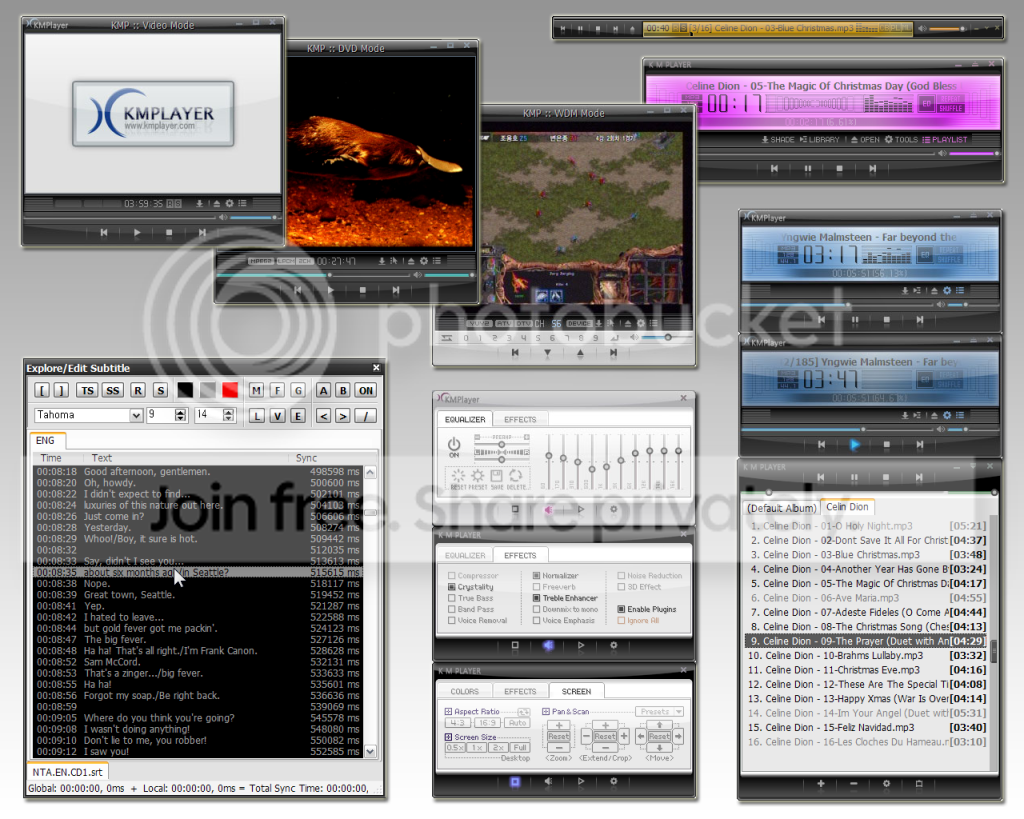
Task: Collapse the Pan & Scan section box
Action: pos(546,712)
